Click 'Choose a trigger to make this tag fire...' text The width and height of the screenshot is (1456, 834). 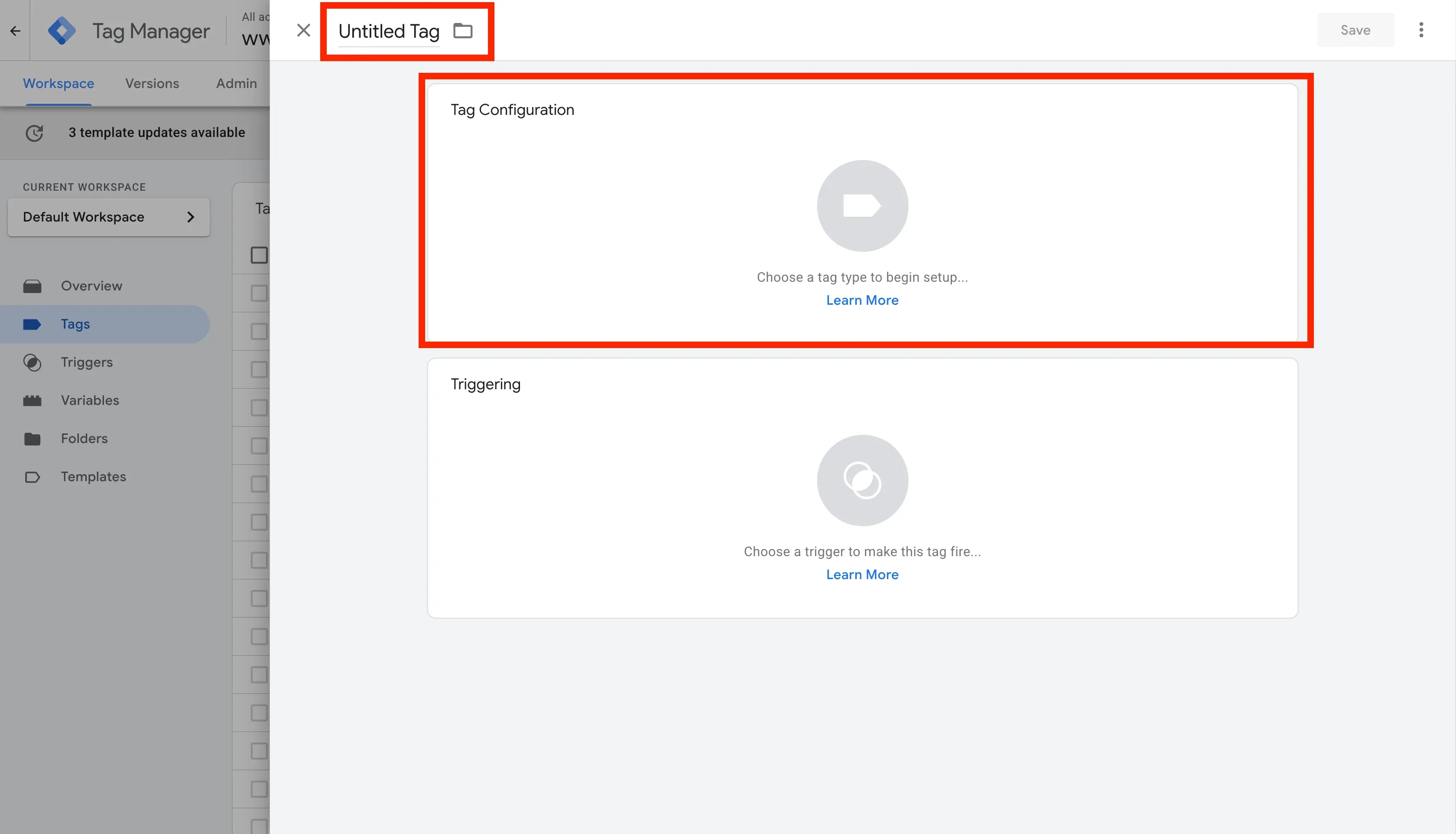point(862,552)
